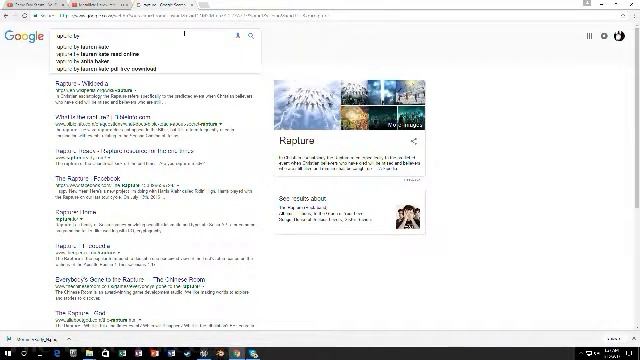
Task: Click the 'Rapture' knowledge panel title
Action: coord(297,141)
